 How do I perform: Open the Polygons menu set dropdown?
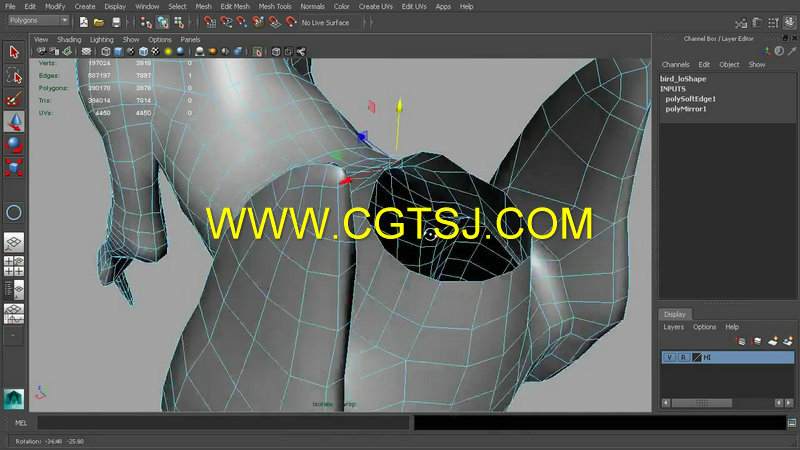coord(38,20)
